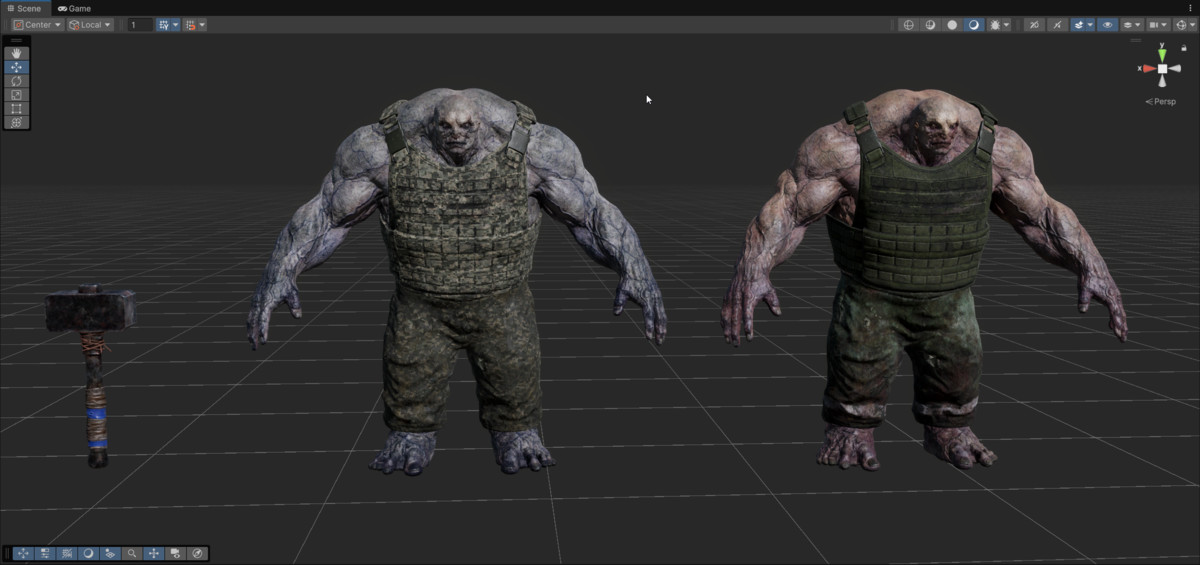Select the pink-skinned ogre model
1200x565 pixels.
tap(922, 280)
